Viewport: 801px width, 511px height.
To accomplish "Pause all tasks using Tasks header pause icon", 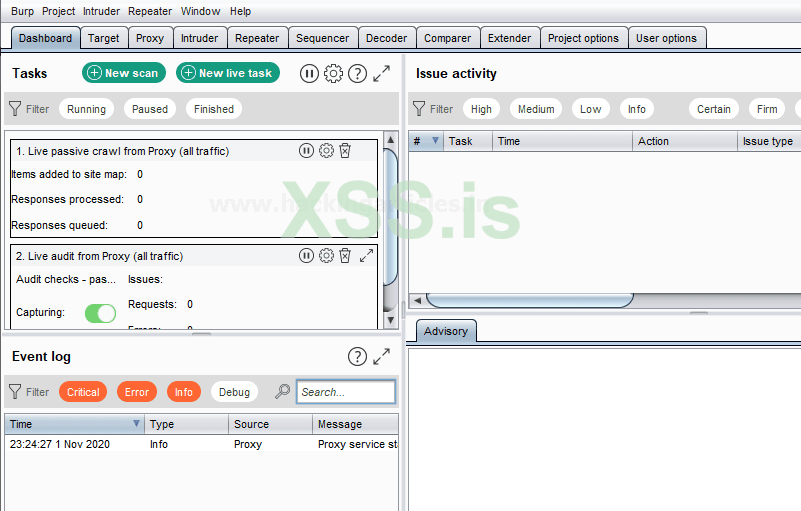I will [309, 74].
